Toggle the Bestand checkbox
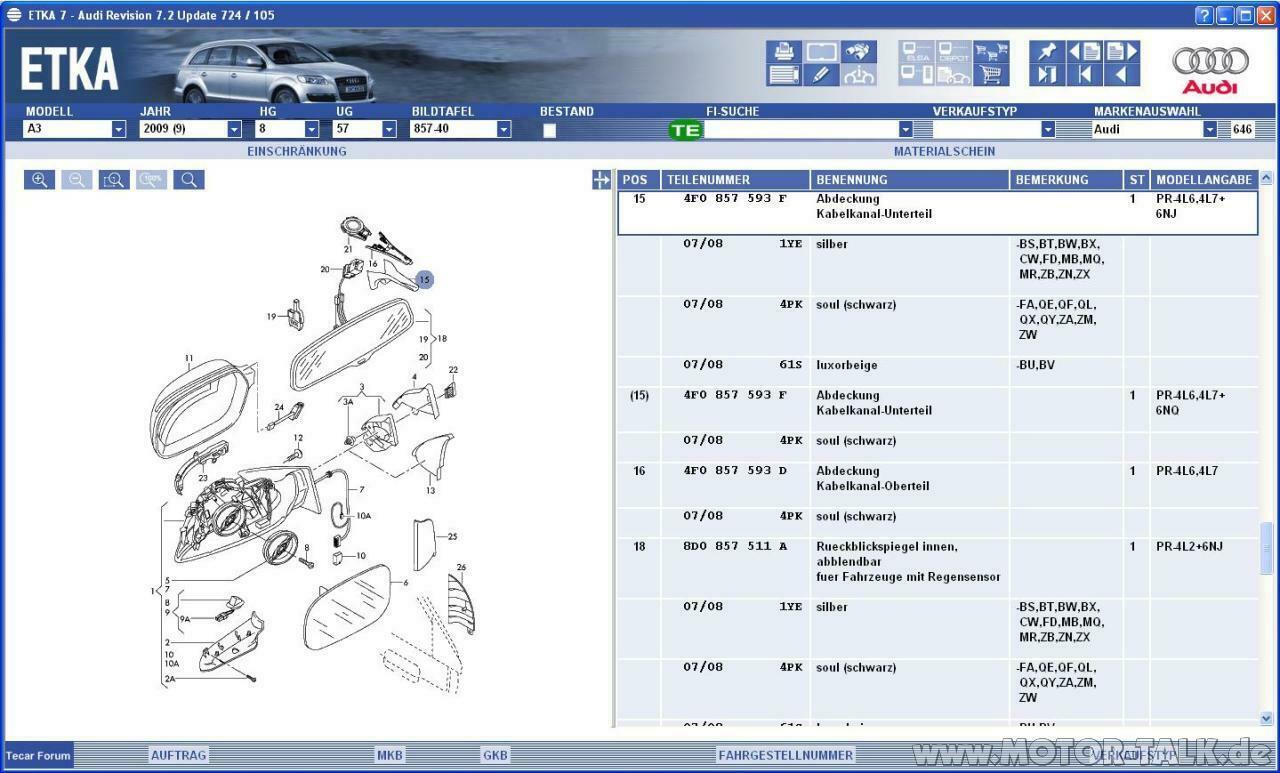Image resolution: width=1280 pixels, height=773 pixels. (549, 130)
